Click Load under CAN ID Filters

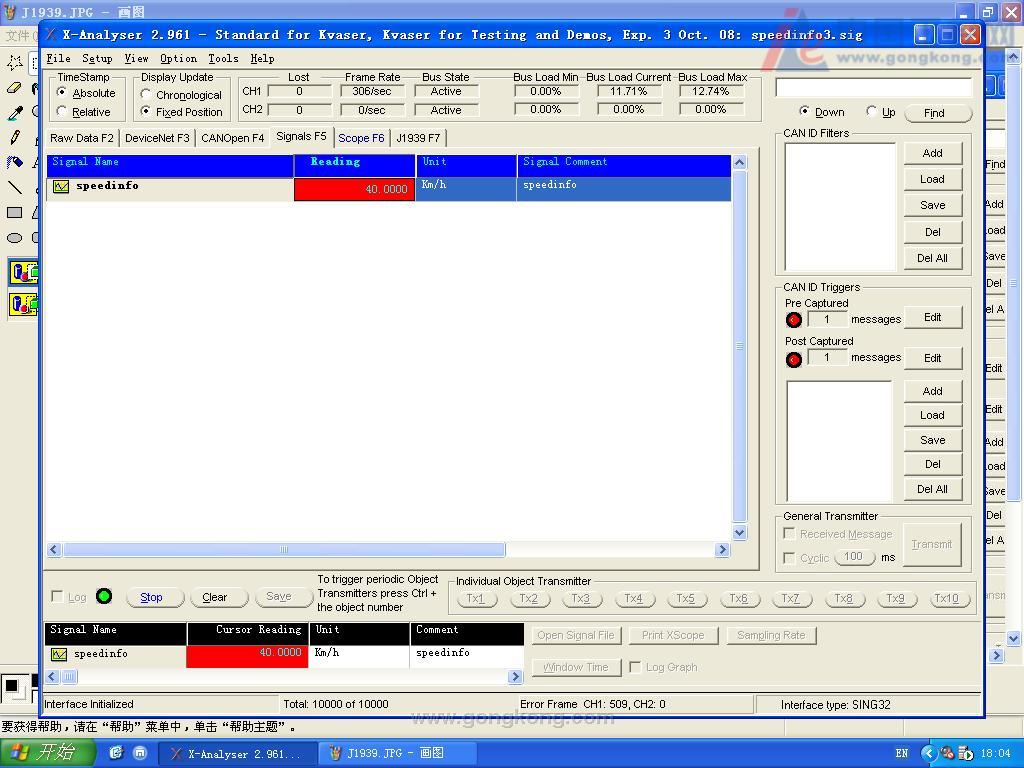pyautogui.click(x=932, y=179)
